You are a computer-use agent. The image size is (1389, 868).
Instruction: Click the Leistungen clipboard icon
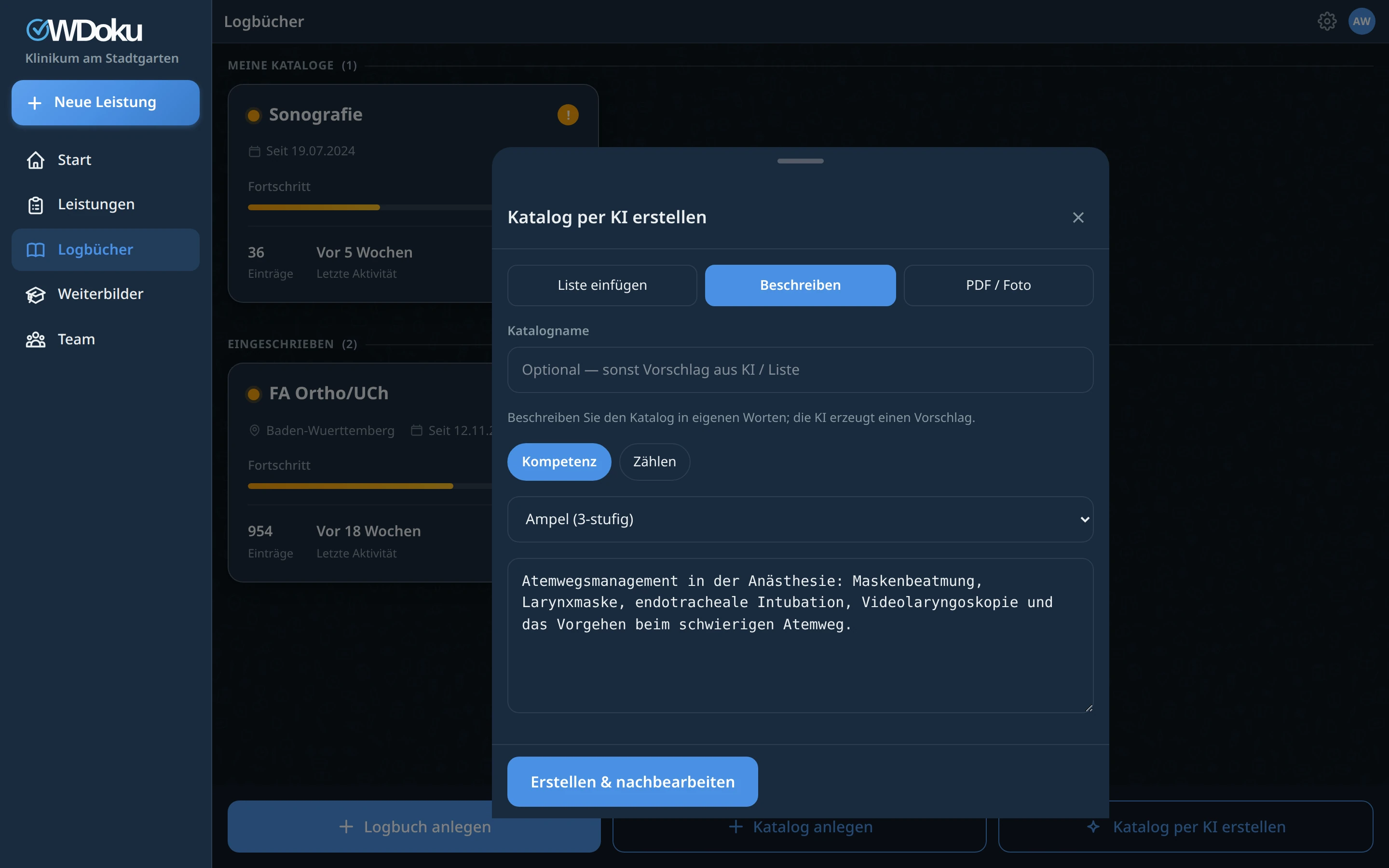pyautogui.click(x=36, y=205)
